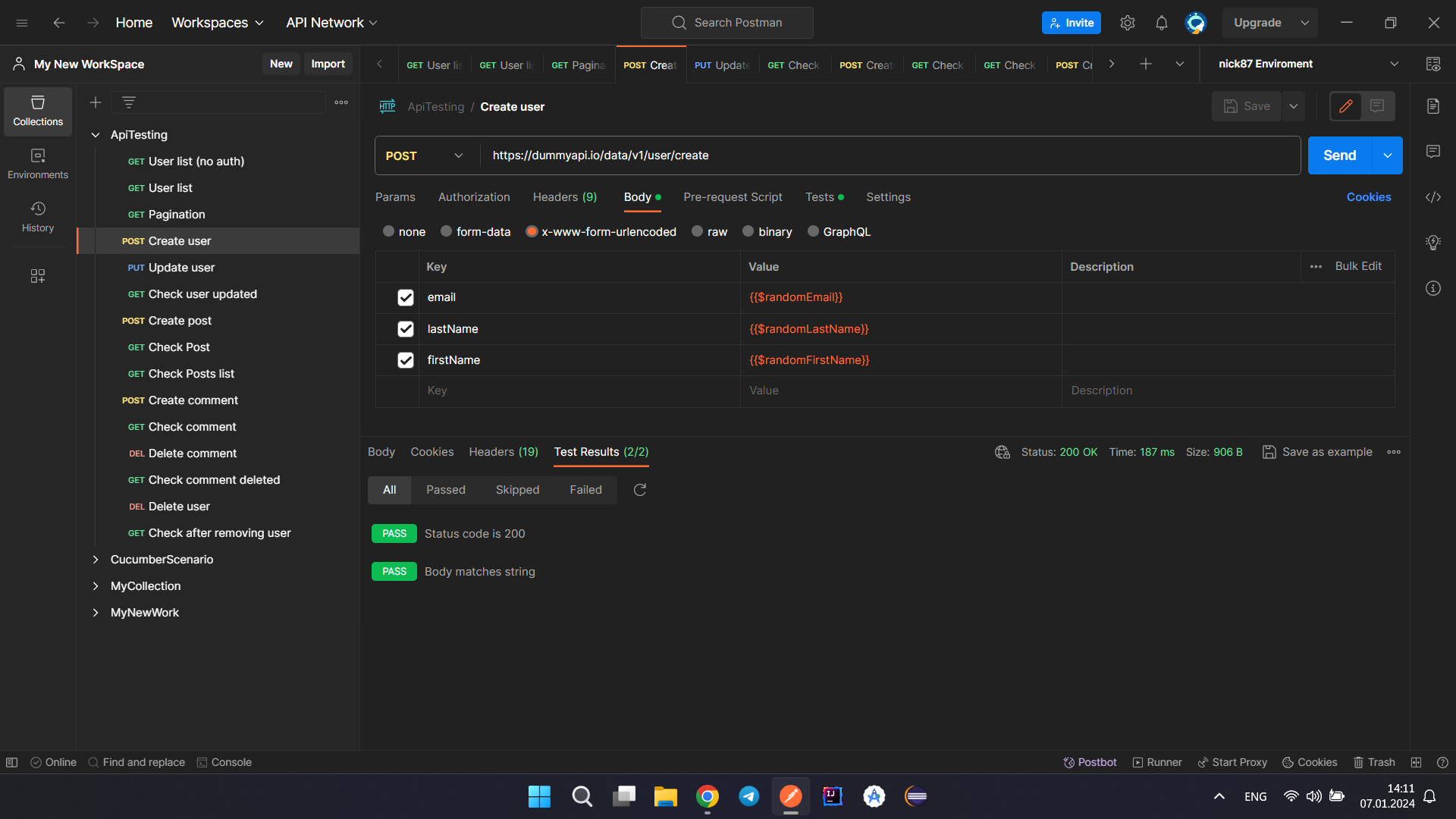The width and height of the screenshot is (1456, 819).
Task: Select the binary body type
Action: point(748,231)
